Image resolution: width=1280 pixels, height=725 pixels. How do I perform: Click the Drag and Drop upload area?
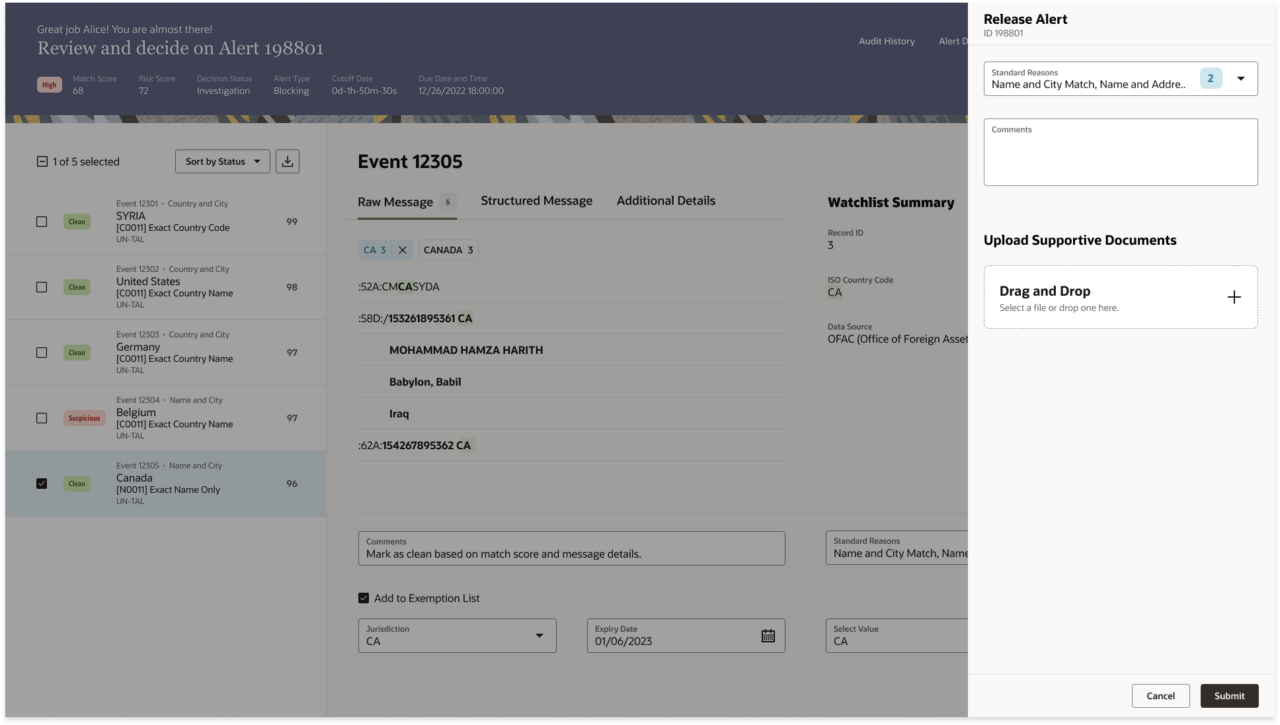click(1121, 297)
